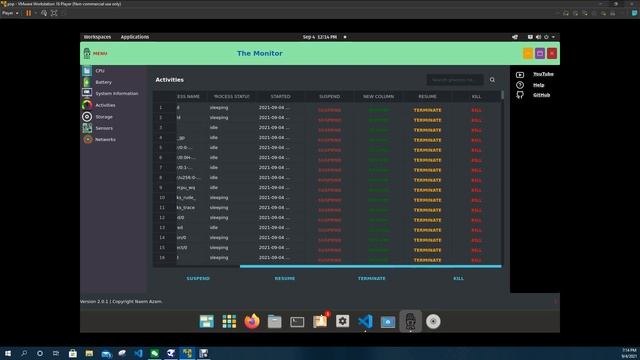Launch Visual Studio Code from the Linux dock
Viewport: 640px width, 360px height.
pos(365,321)
